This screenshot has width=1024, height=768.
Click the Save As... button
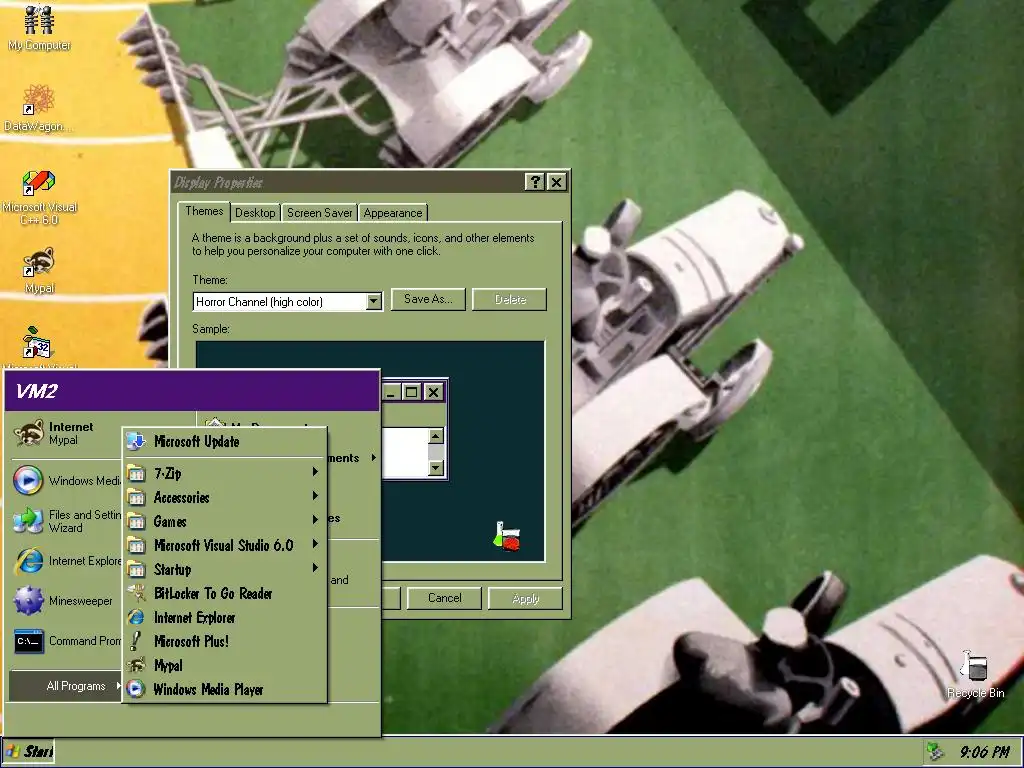[428, 299]
